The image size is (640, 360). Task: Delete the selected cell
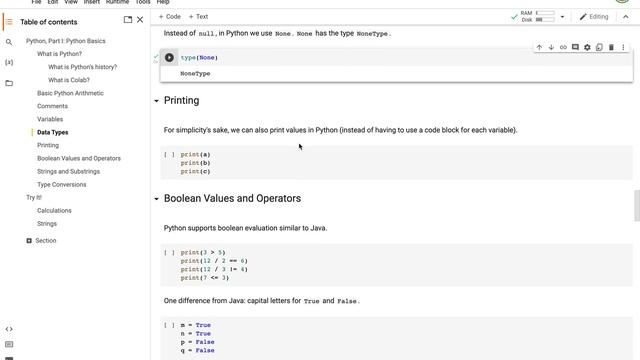click(611, 47)
